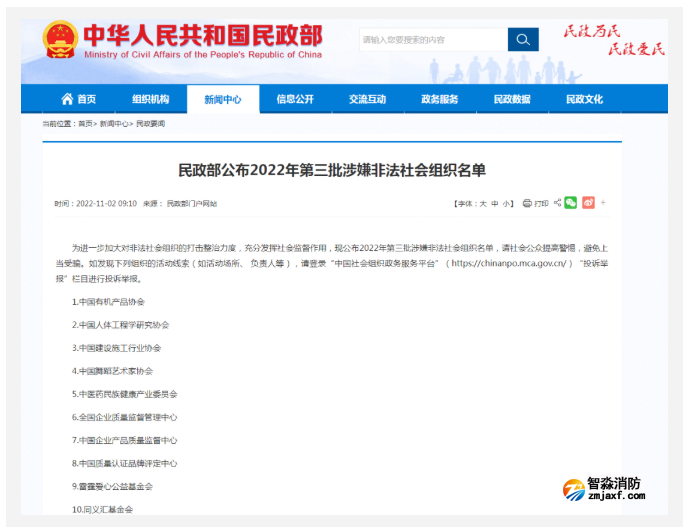
Task: Click the search keyword input field
Action: (432, 40)
